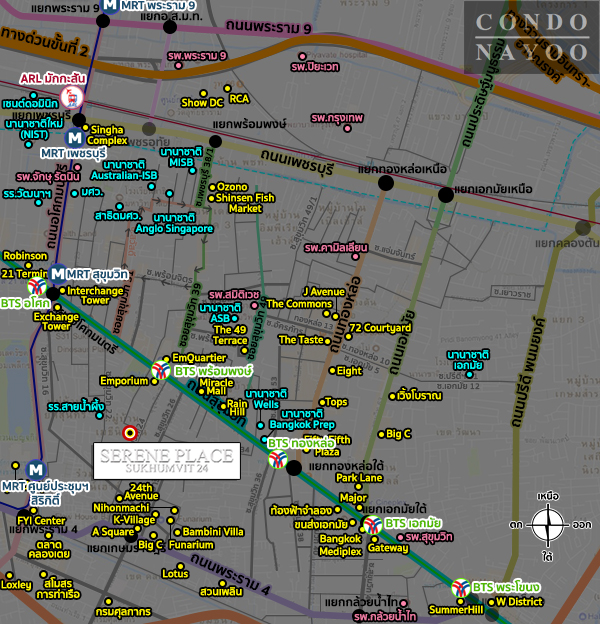The image size is (600, 624).
Task: Click the Interchange Tower label
Action: pos(95,295)
